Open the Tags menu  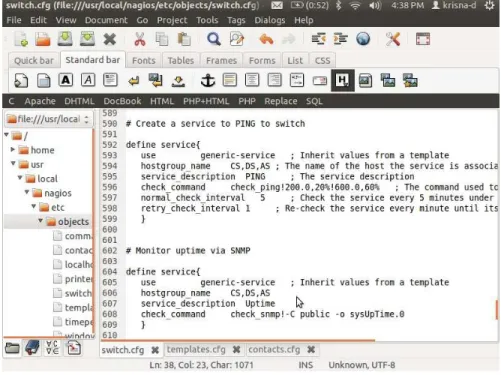(x=236, y=20)
